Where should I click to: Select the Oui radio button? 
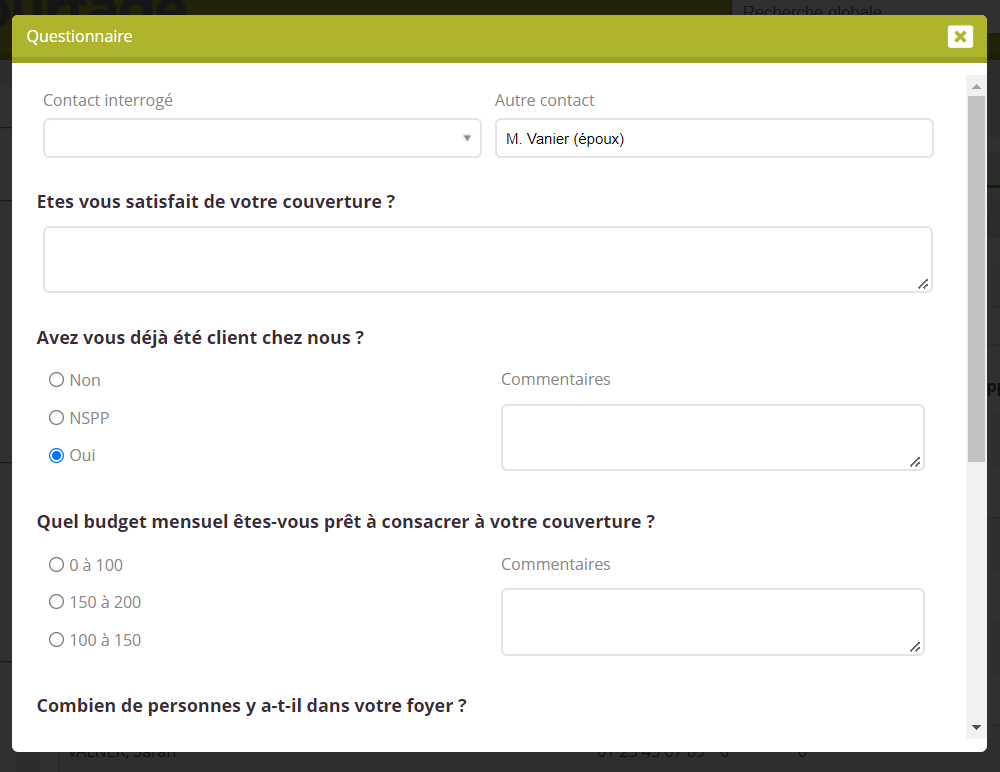pos(57,455)
